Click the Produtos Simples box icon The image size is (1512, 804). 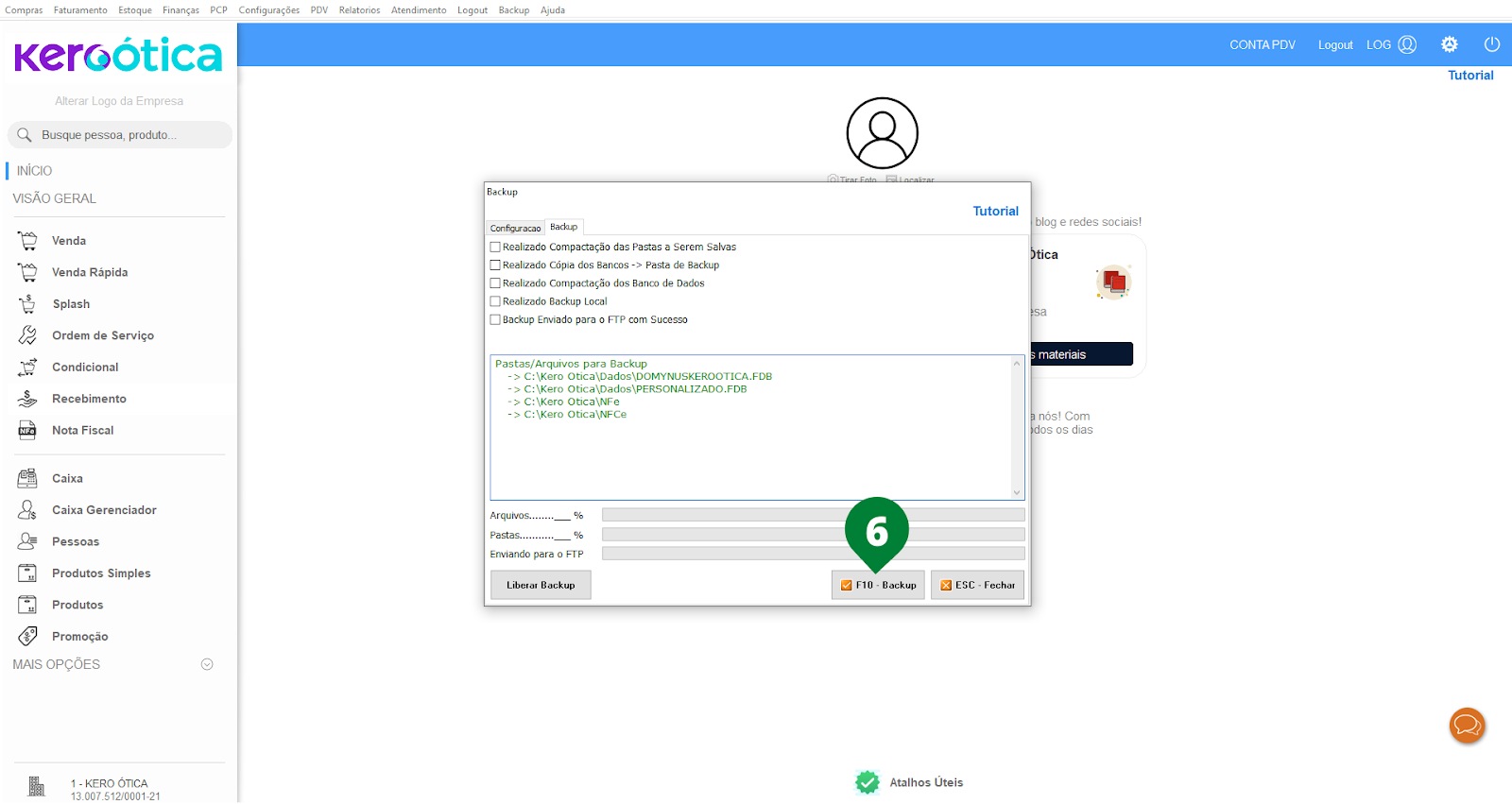(x=27, y=573)
